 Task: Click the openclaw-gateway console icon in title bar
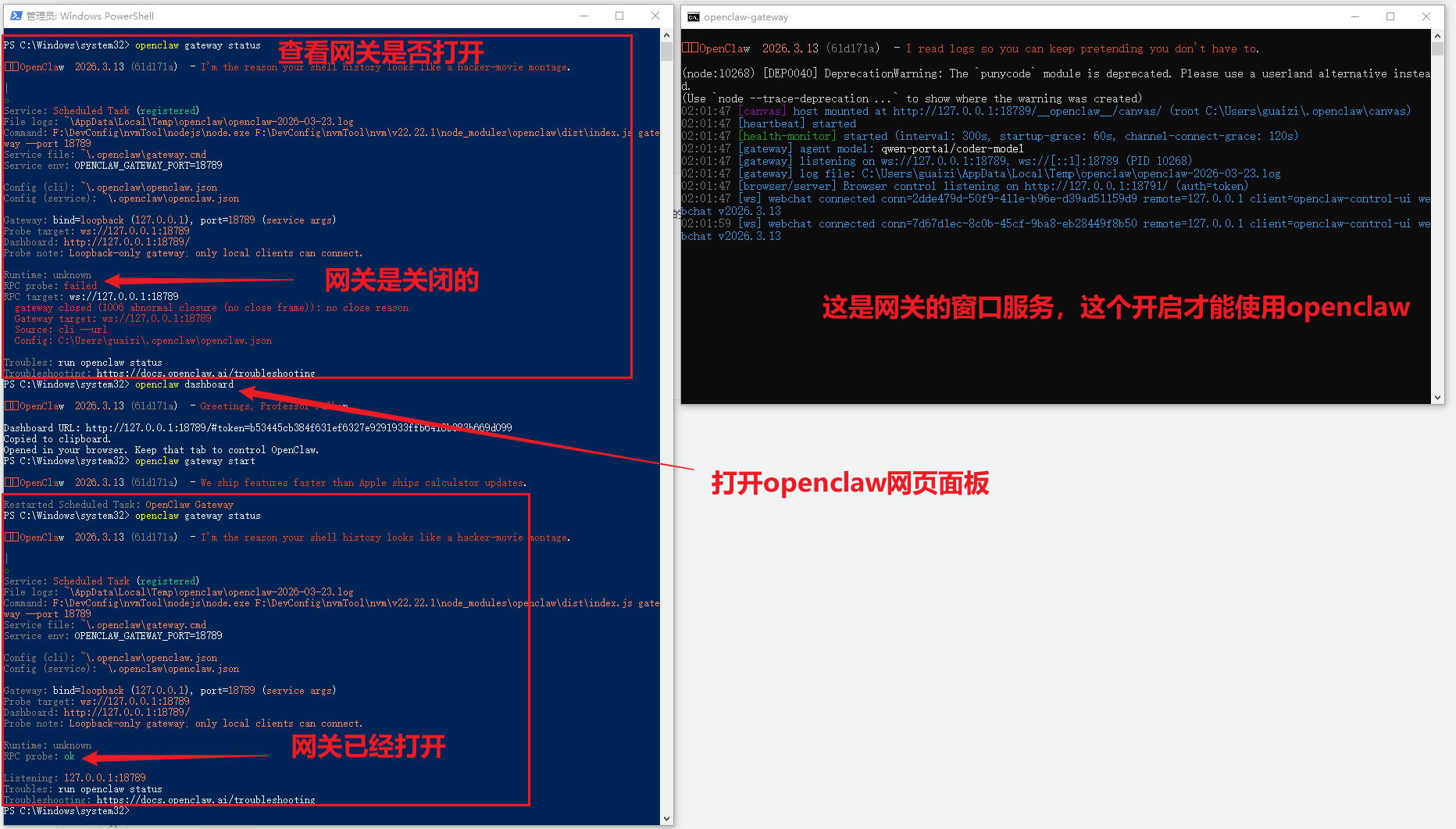[693, 16]
